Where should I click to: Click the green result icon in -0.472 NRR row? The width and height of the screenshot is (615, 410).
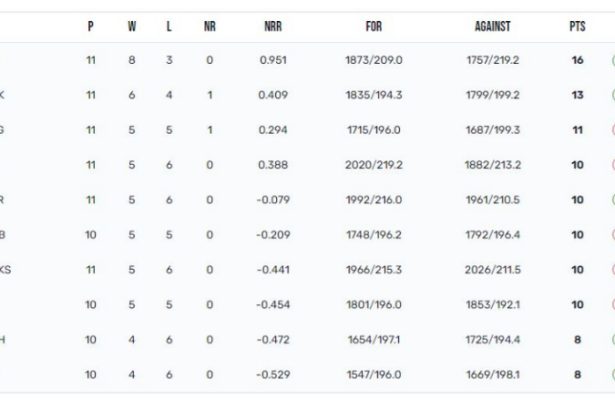tap(613, 340)
